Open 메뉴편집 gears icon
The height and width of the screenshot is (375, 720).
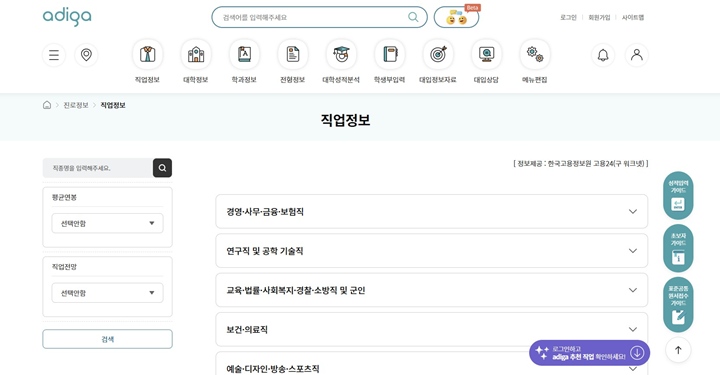(x=535, y=54)
